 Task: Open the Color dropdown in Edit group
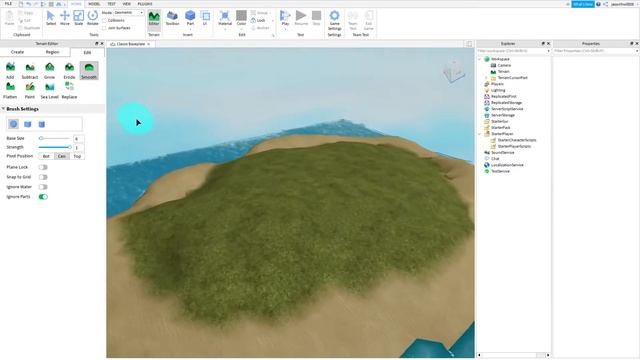[x=241, y=29]
